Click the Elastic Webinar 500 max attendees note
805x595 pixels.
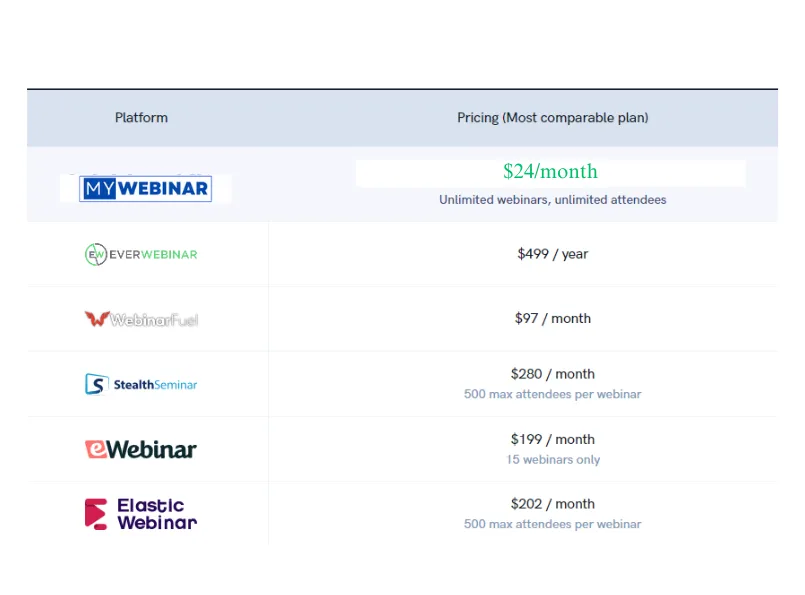(x=553, y=524)
